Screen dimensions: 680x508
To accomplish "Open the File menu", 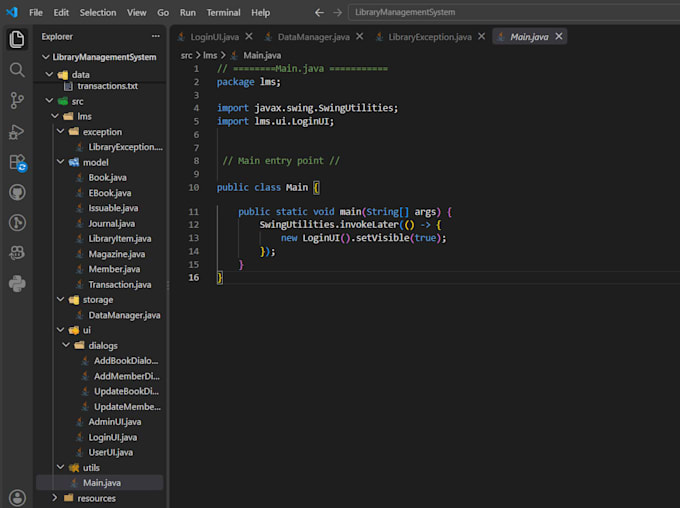I will tap(36, 13).
